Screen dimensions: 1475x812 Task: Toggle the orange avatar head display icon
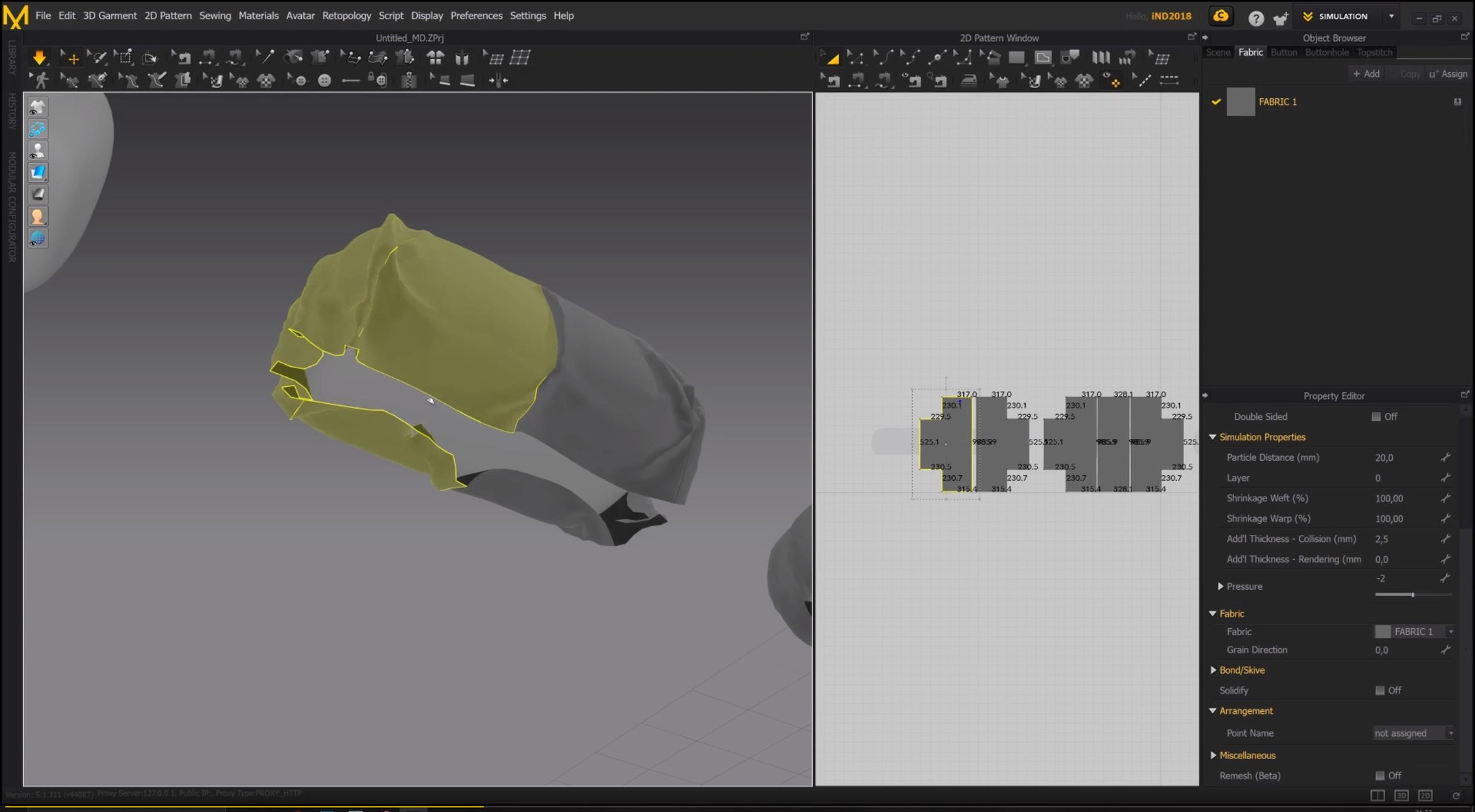click(x=38, y=216)
